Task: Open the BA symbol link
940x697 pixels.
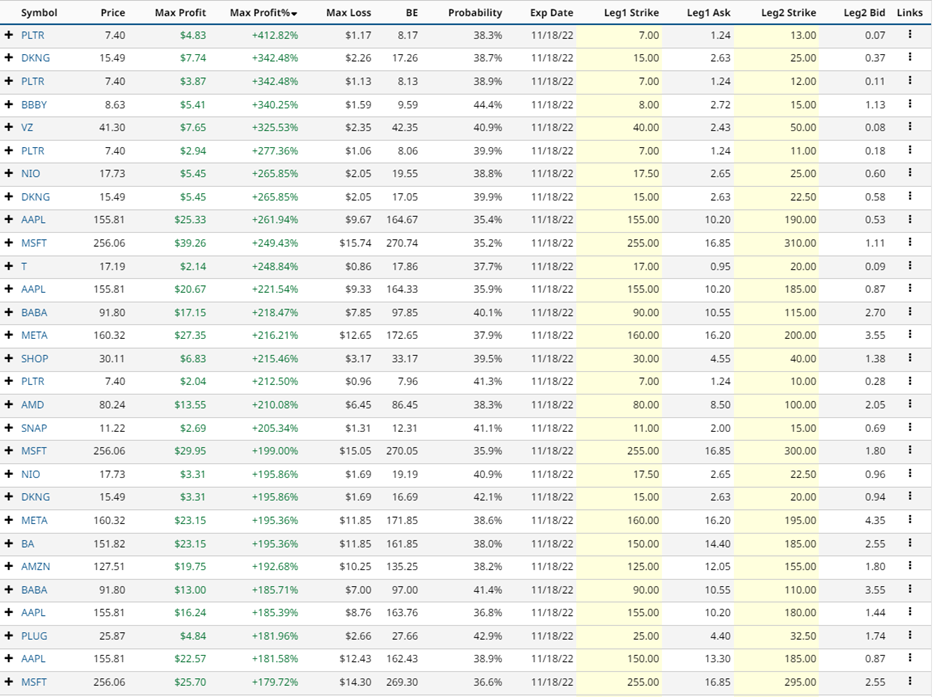Action: pyautogui.click(x=28, y=544)
